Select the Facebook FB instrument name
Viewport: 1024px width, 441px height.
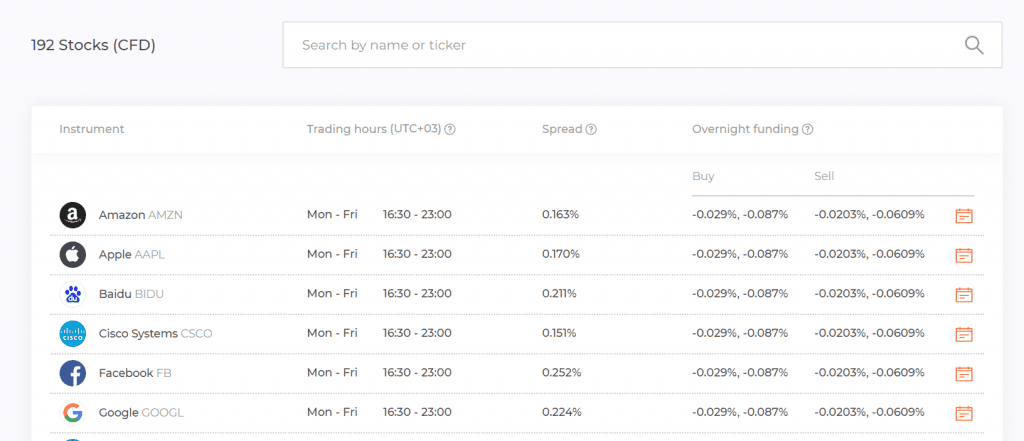pos(135,373)
